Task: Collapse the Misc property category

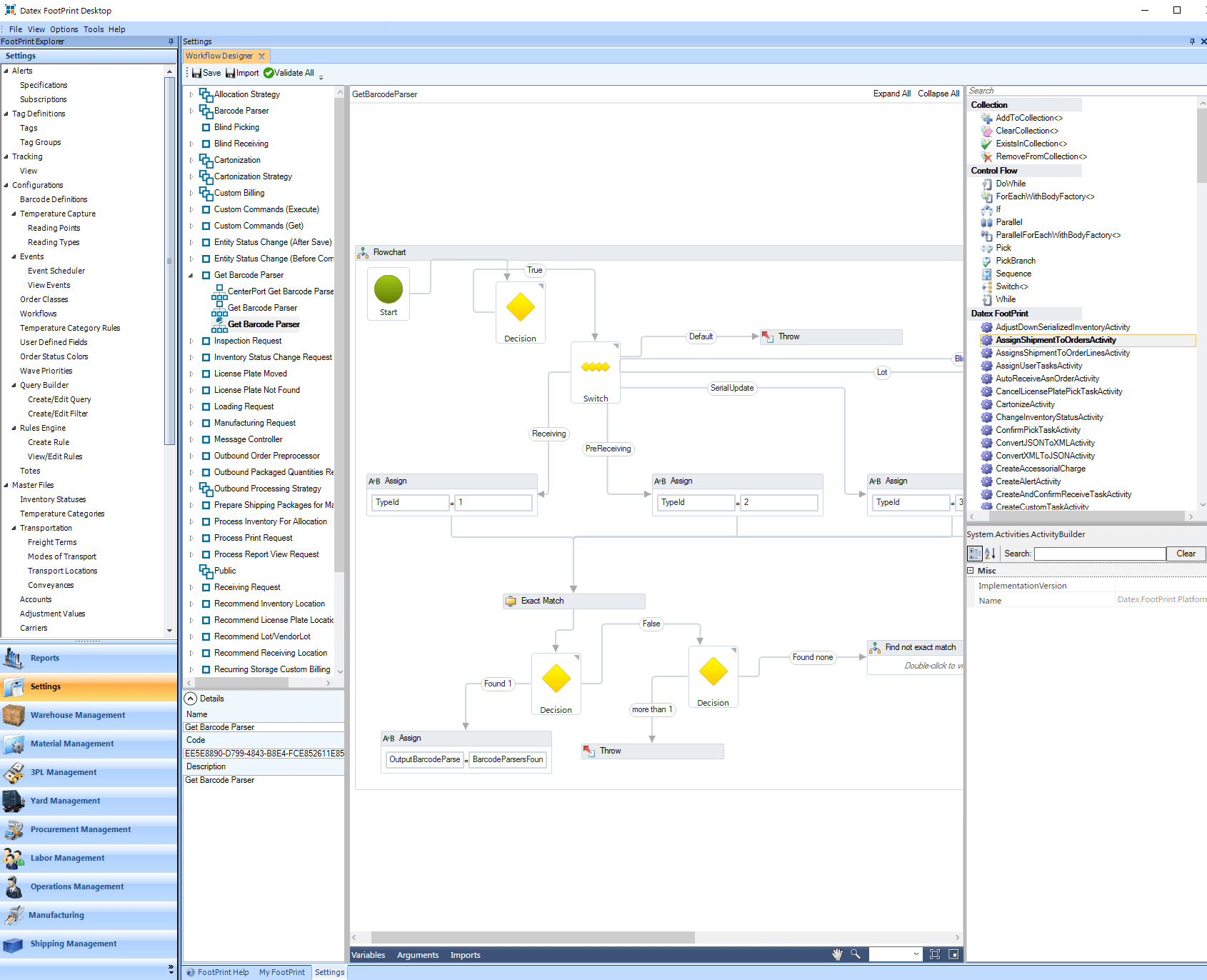Action: pos(971,571)
